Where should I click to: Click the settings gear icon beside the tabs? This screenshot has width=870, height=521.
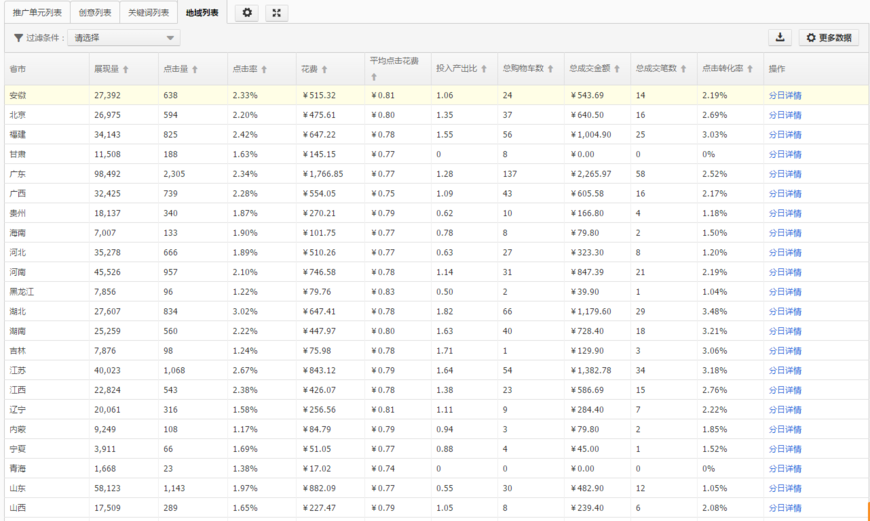[247, 13]
